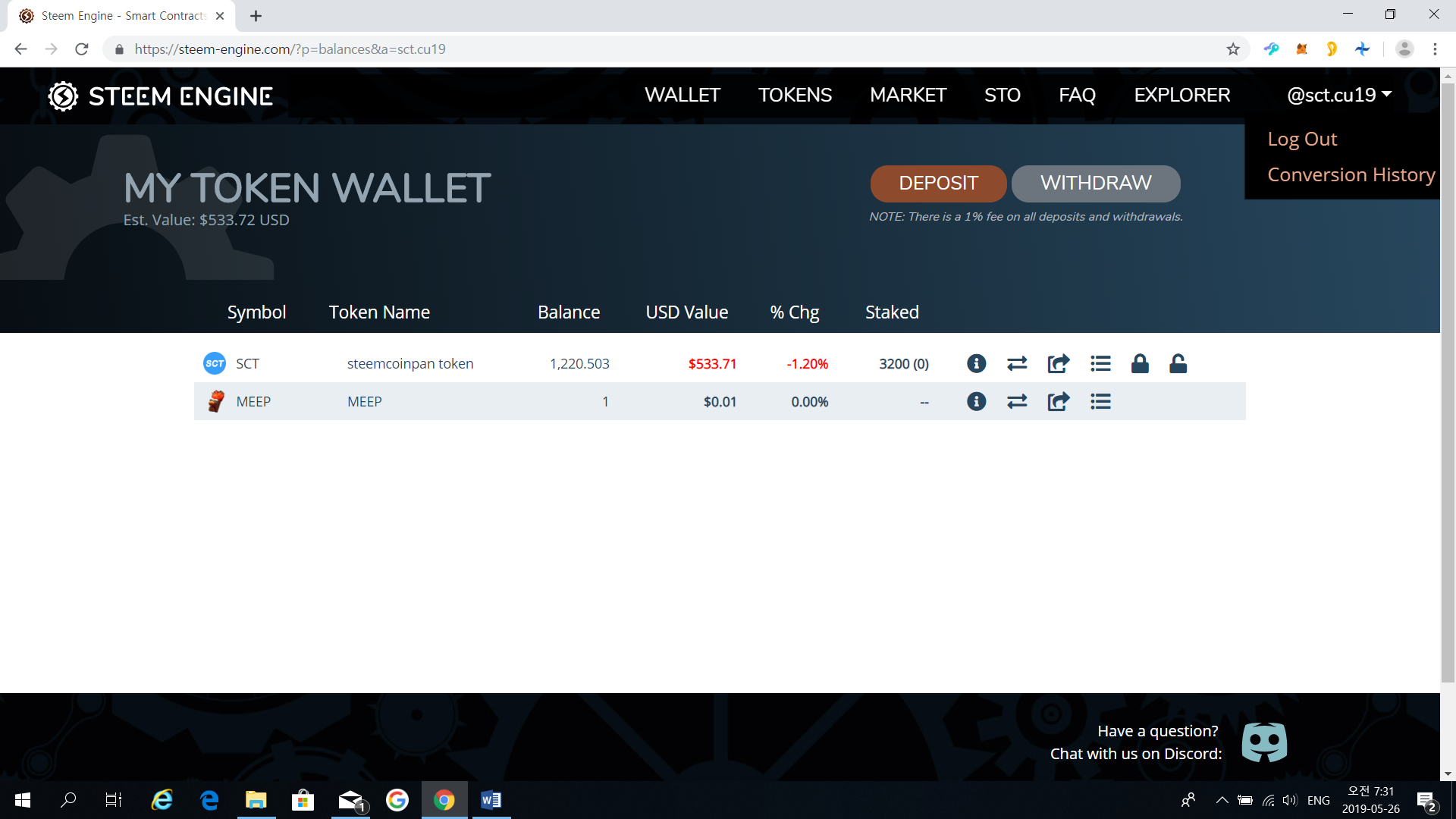Open Windows notification center
This screenshot has height=819, width=1456.
click(1426, 800)
